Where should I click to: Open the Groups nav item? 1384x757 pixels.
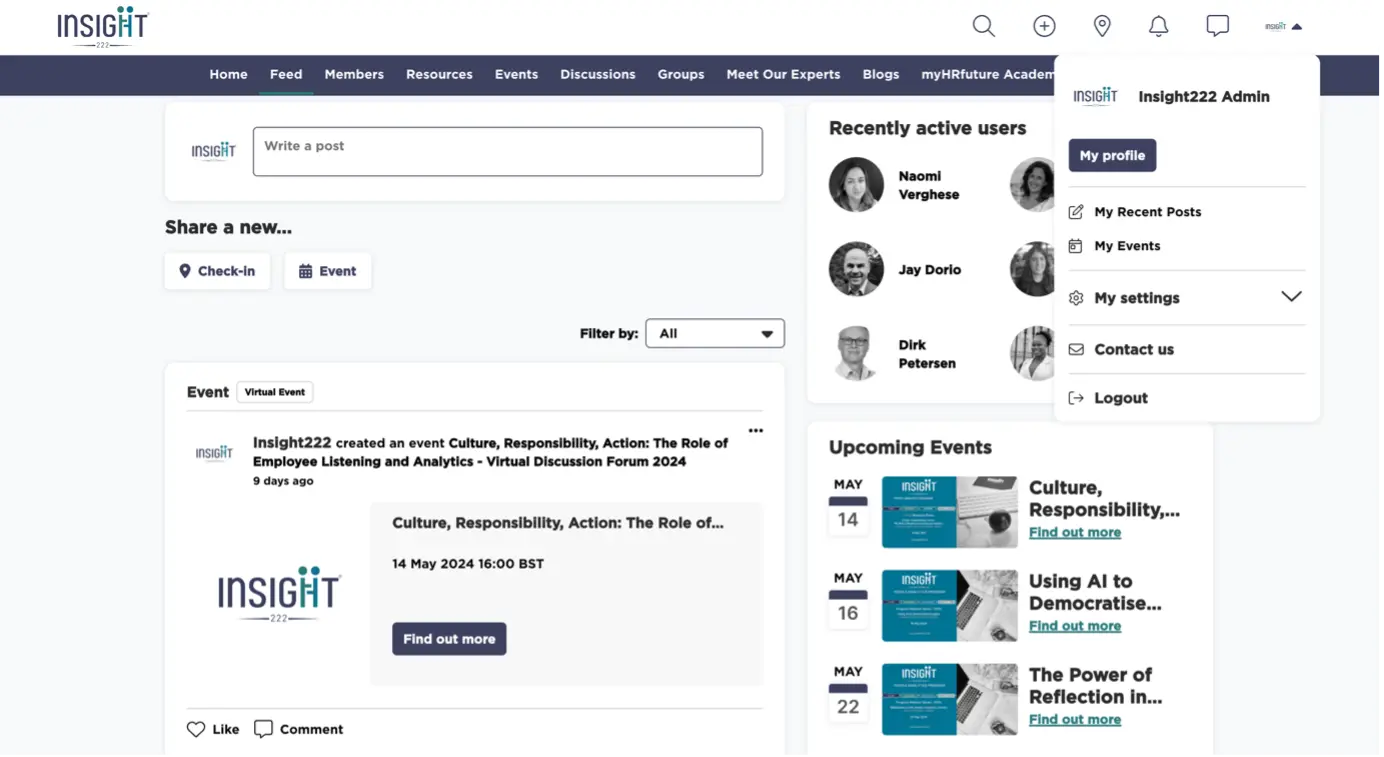(x=681, y=74)
